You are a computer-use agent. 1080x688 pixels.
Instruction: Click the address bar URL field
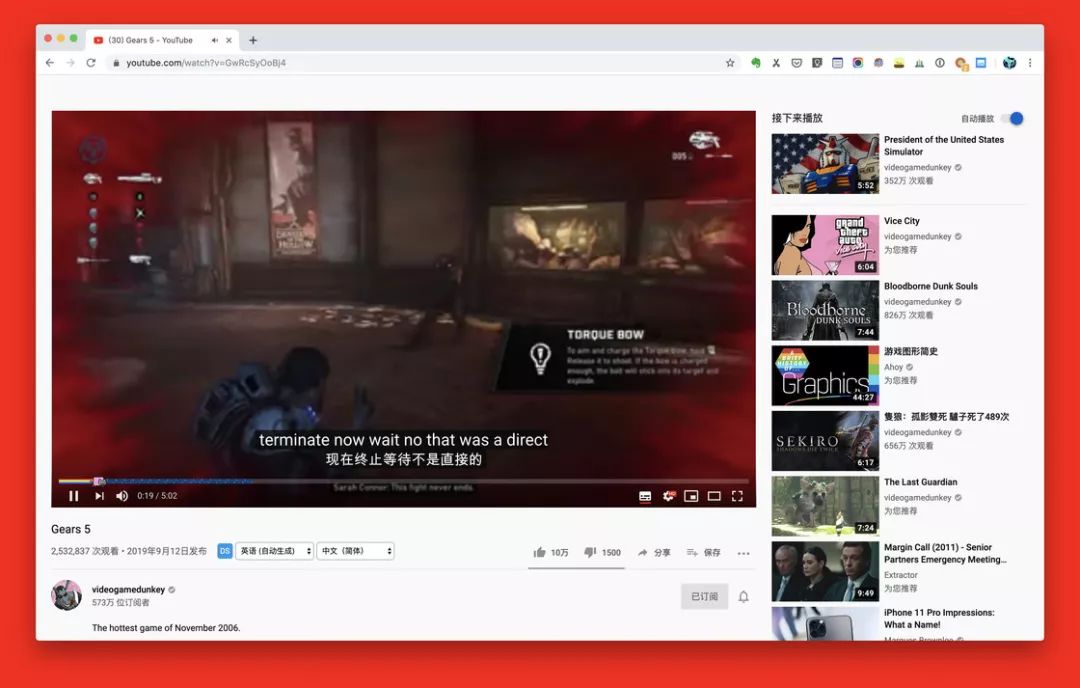pos(422,63)
